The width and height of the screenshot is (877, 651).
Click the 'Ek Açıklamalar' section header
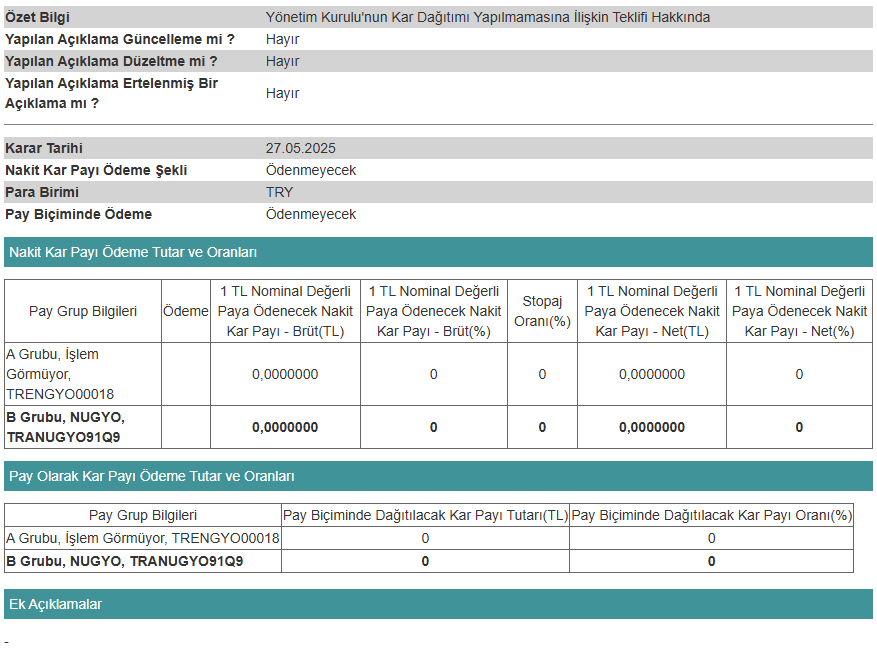pyautogui.click(x=438, y=604)
